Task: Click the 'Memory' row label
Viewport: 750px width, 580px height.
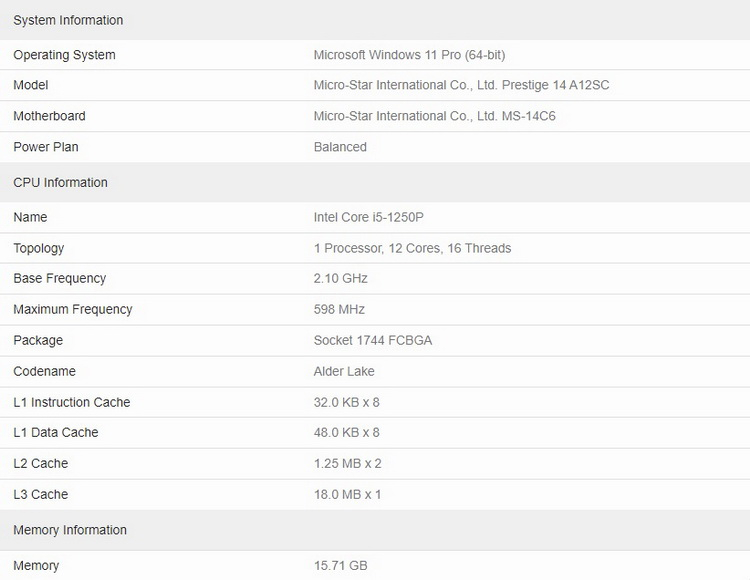Action: coord(36,566)
